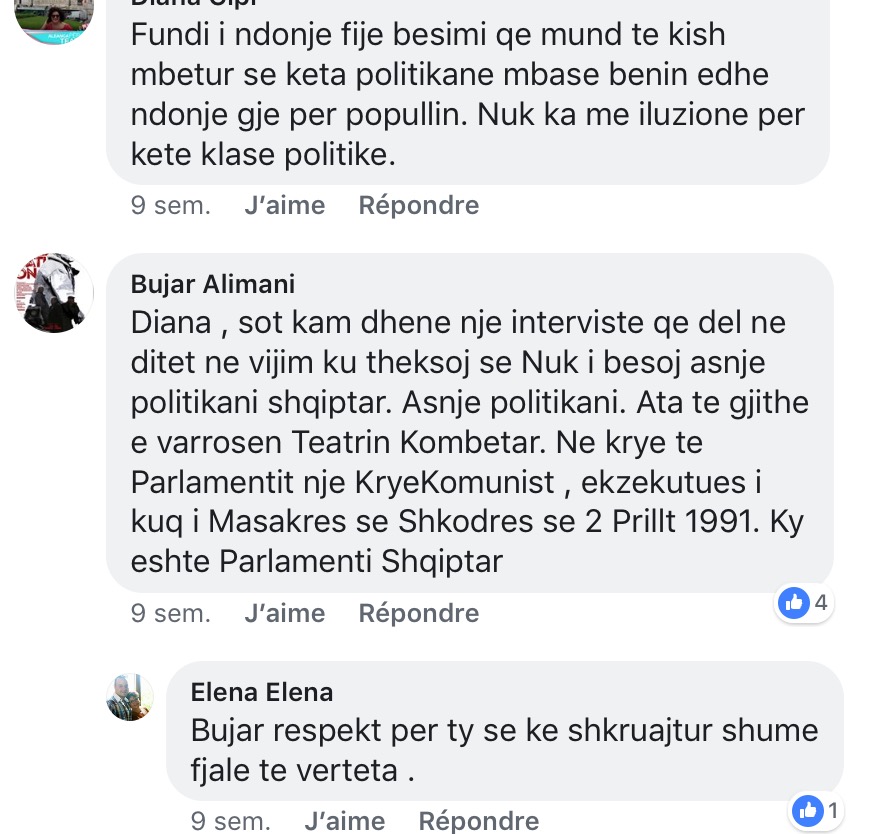The width and height of the screenshot is (889, 834).
Task: Click the '9 sem.' timestamp under Bujar Alimani's comment
Action: coord(171,613)
